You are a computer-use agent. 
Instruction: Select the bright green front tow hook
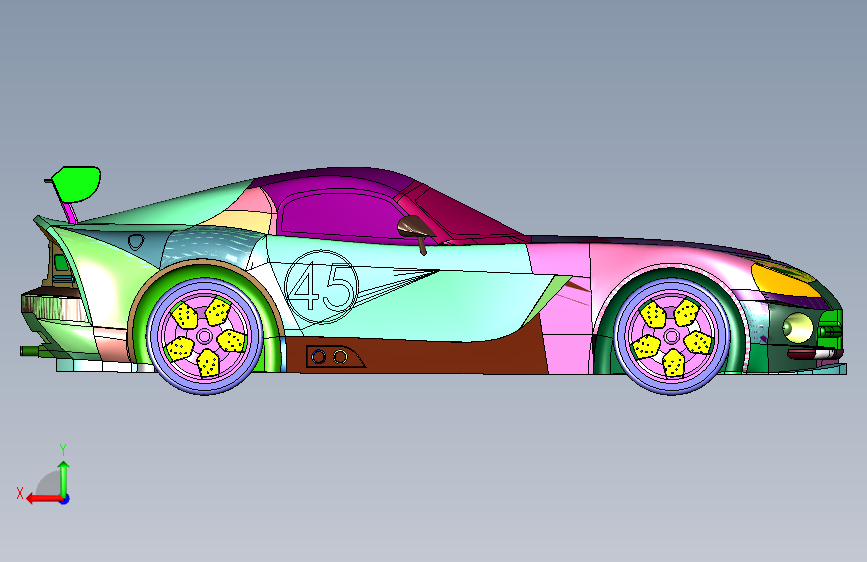830,331
